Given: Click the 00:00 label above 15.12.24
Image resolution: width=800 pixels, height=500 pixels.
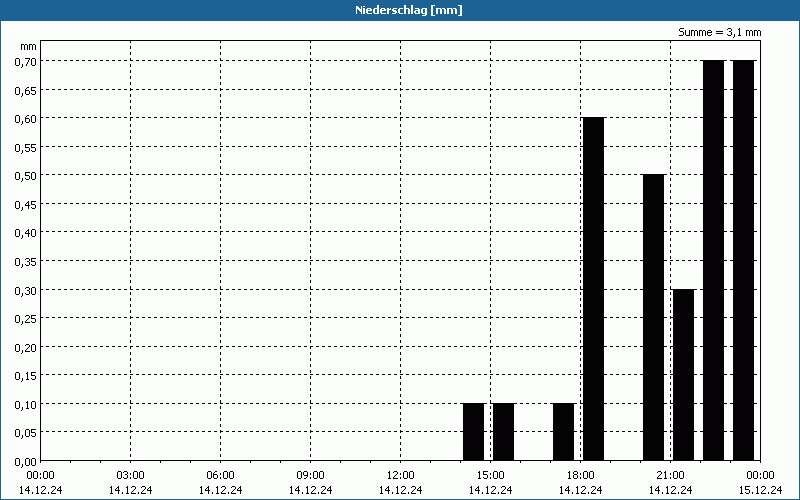Looking at the screenshot, I should (x=760, y=476).
